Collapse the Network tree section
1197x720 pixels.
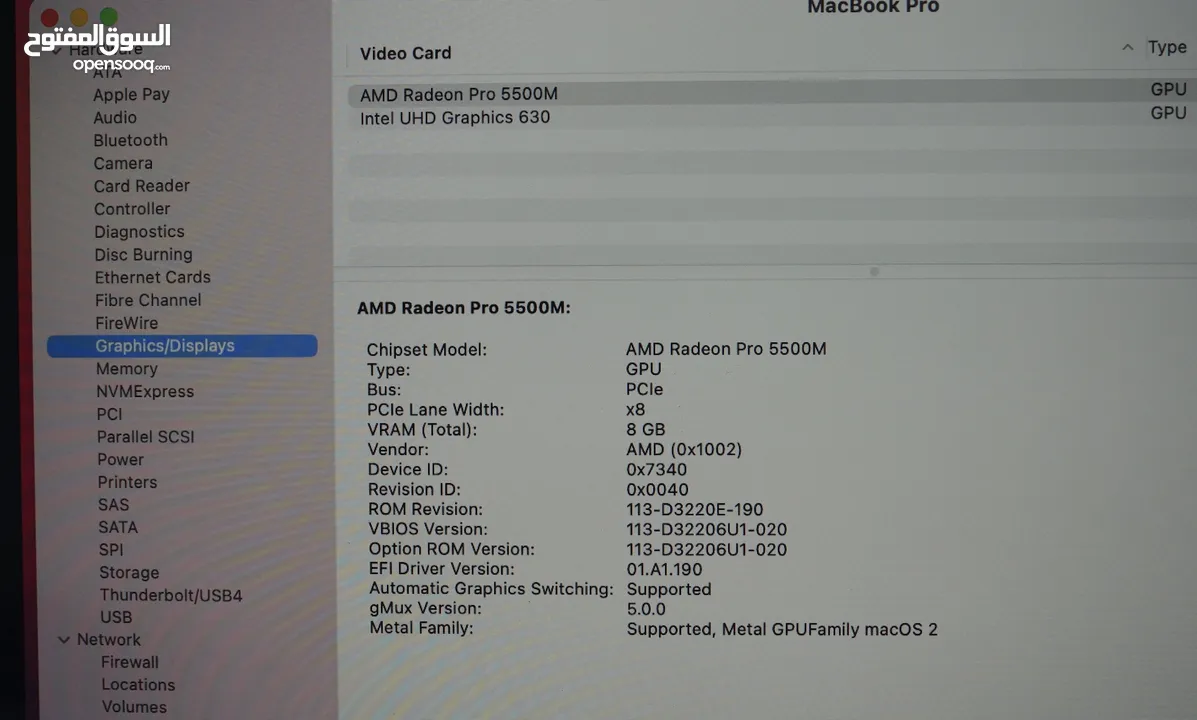[x=64, y=639]
